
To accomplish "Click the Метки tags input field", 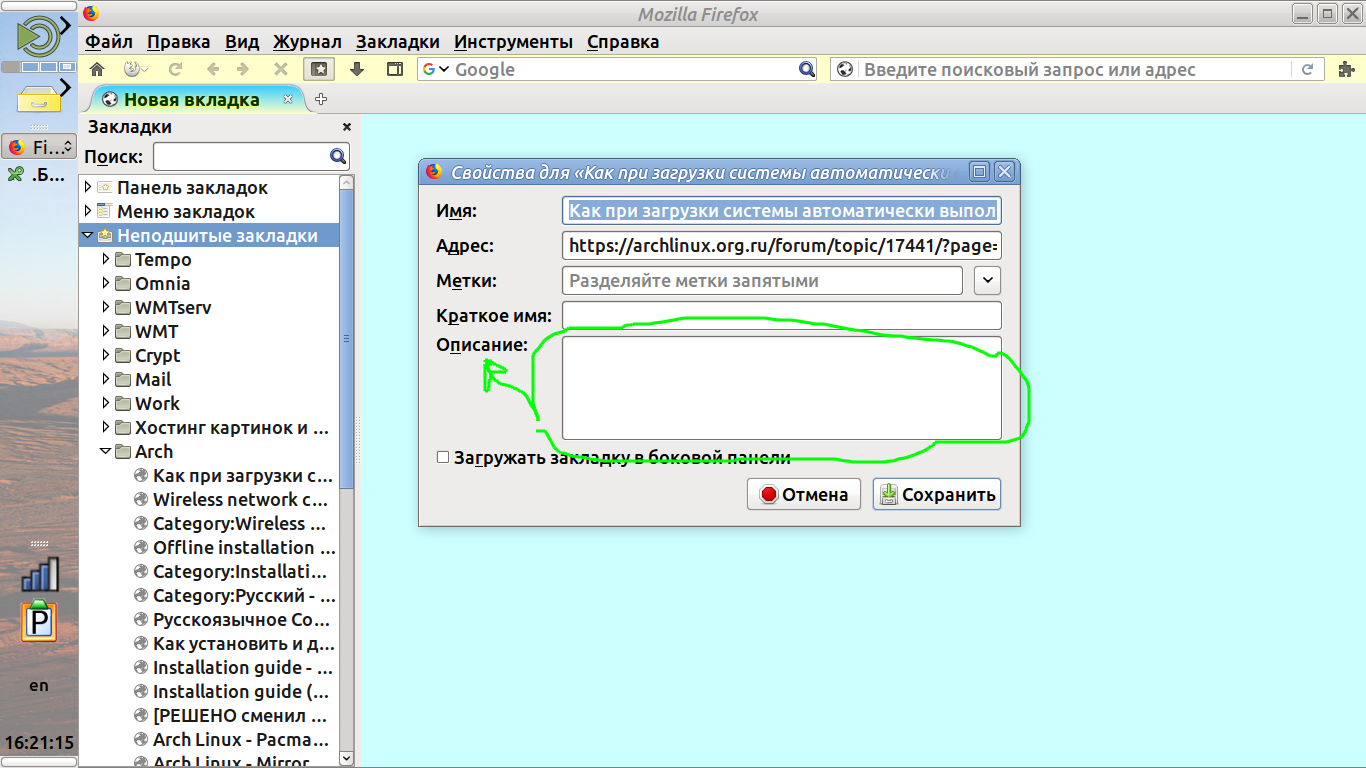I will (x=763, y=281).
